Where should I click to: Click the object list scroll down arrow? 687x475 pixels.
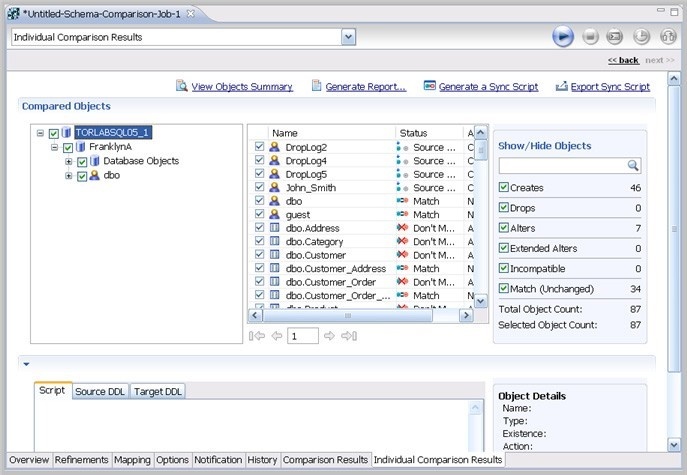coord(481,301)
